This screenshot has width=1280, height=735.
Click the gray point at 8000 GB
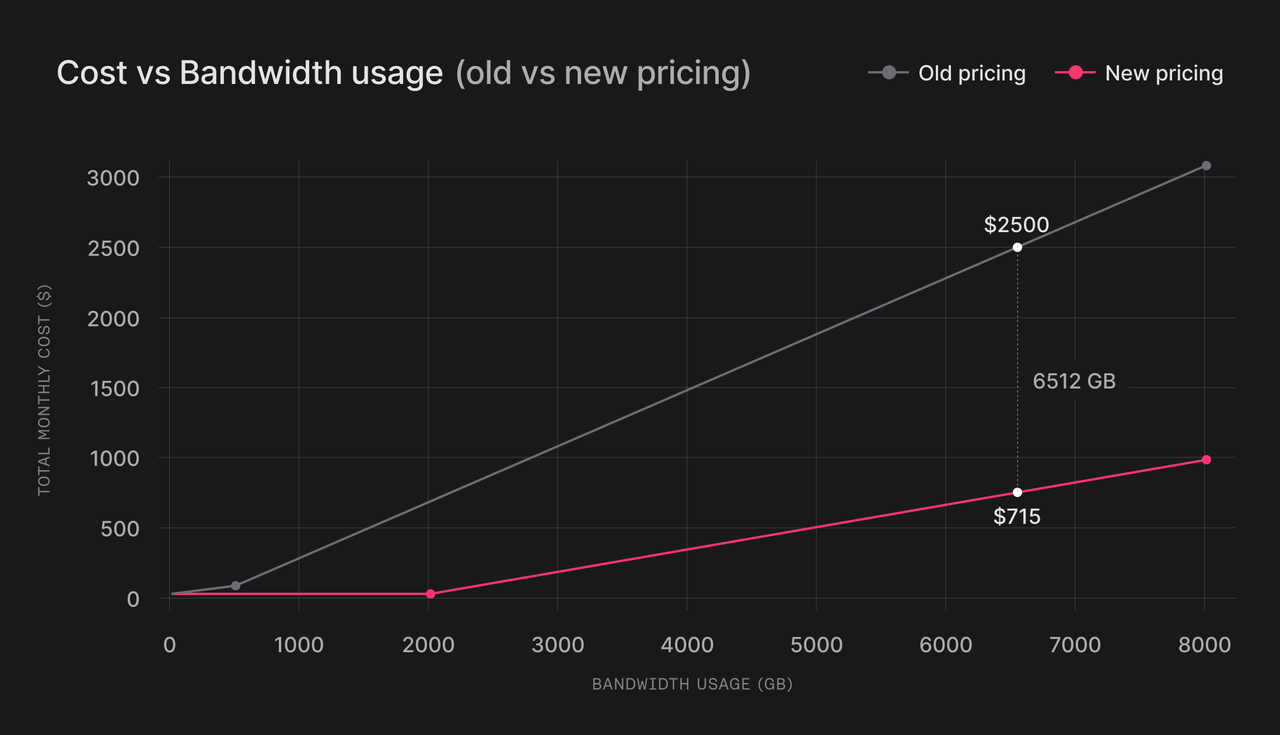(x=1206, y=166)
